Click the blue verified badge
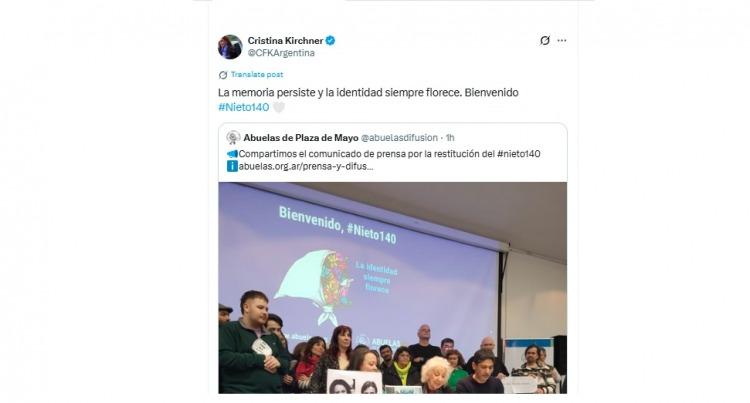 (330, 41)
